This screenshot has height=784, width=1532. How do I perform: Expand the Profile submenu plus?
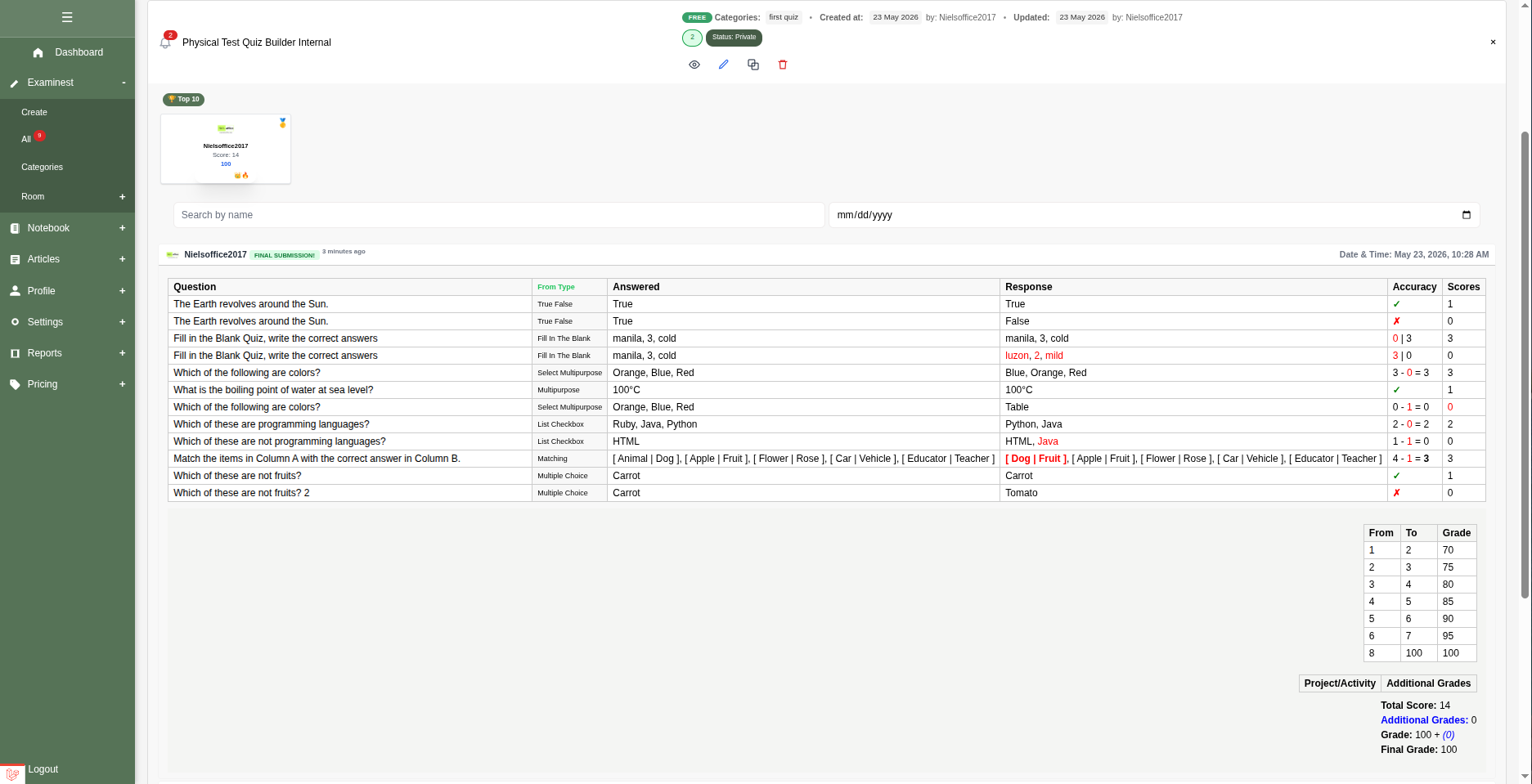click(123, 291)
